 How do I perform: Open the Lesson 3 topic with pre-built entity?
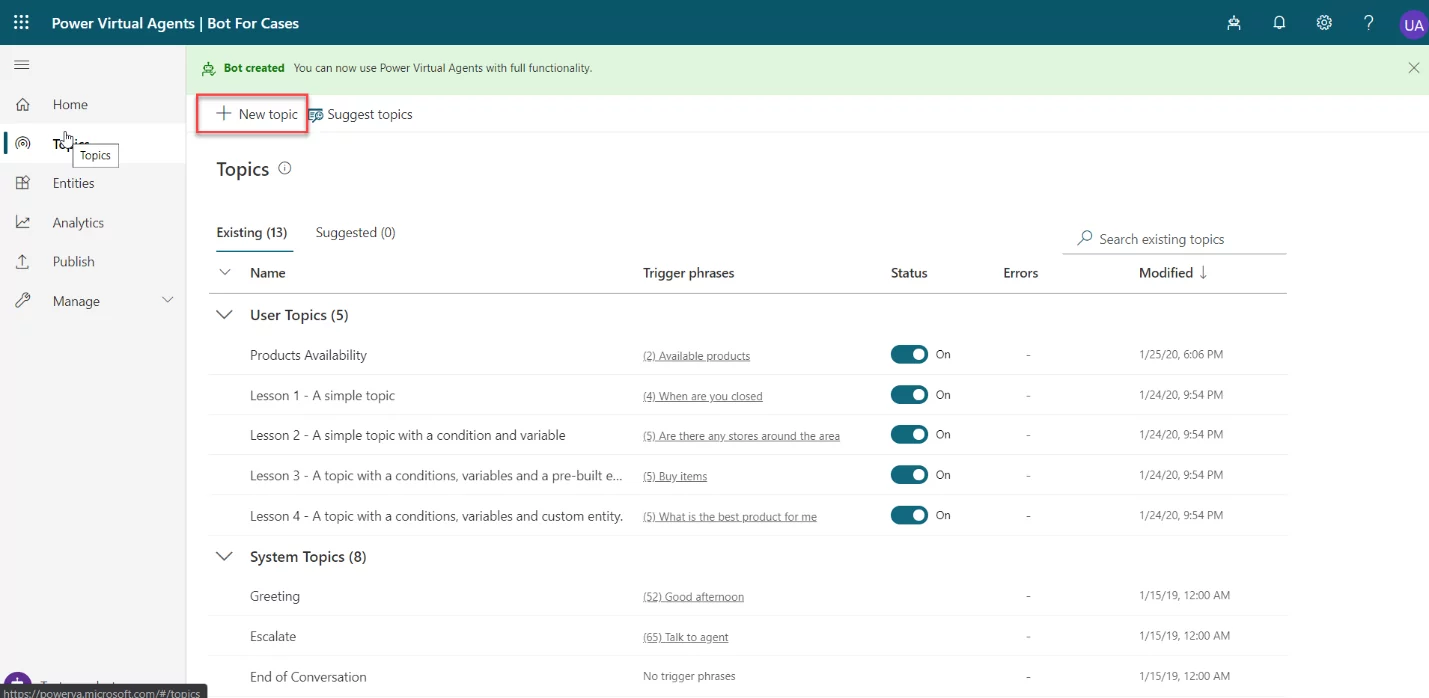436,475
